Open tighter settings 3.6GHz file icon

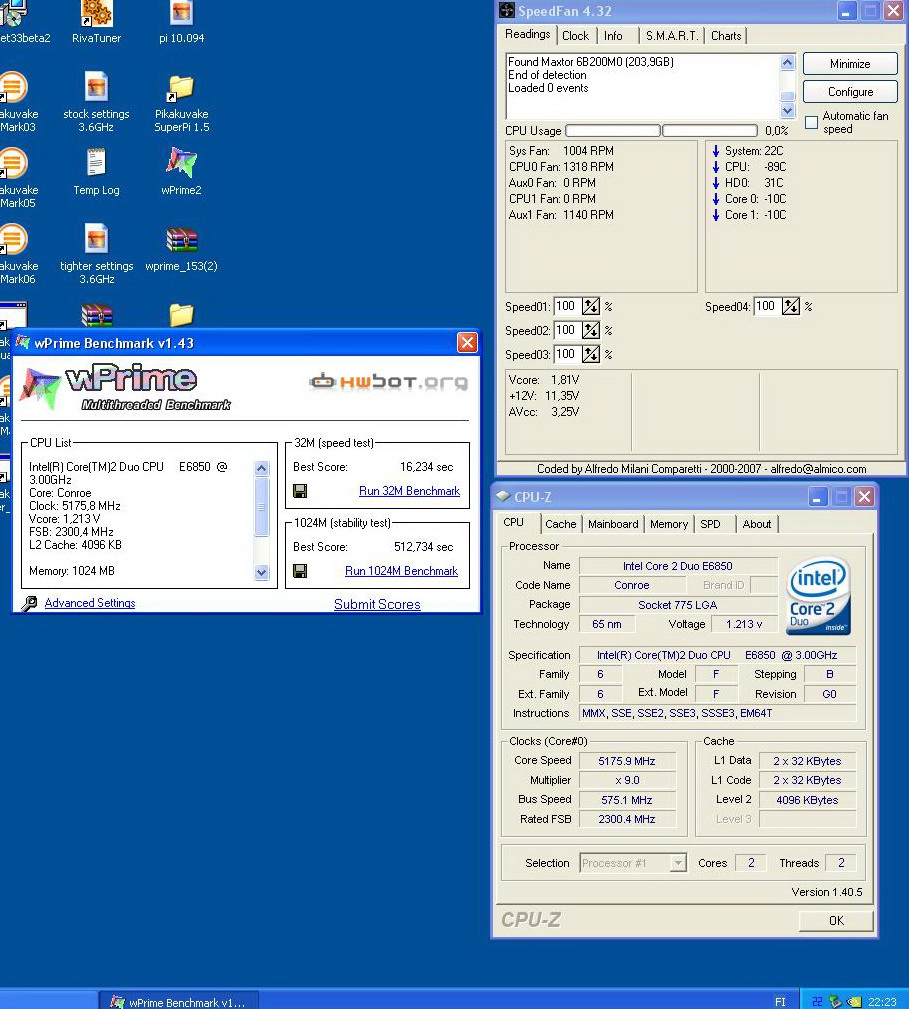tap(96, 253)
